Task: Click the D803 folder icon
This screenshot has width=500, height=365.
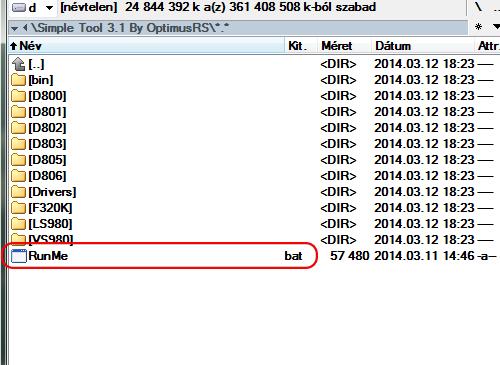Action: click(18, 144)
